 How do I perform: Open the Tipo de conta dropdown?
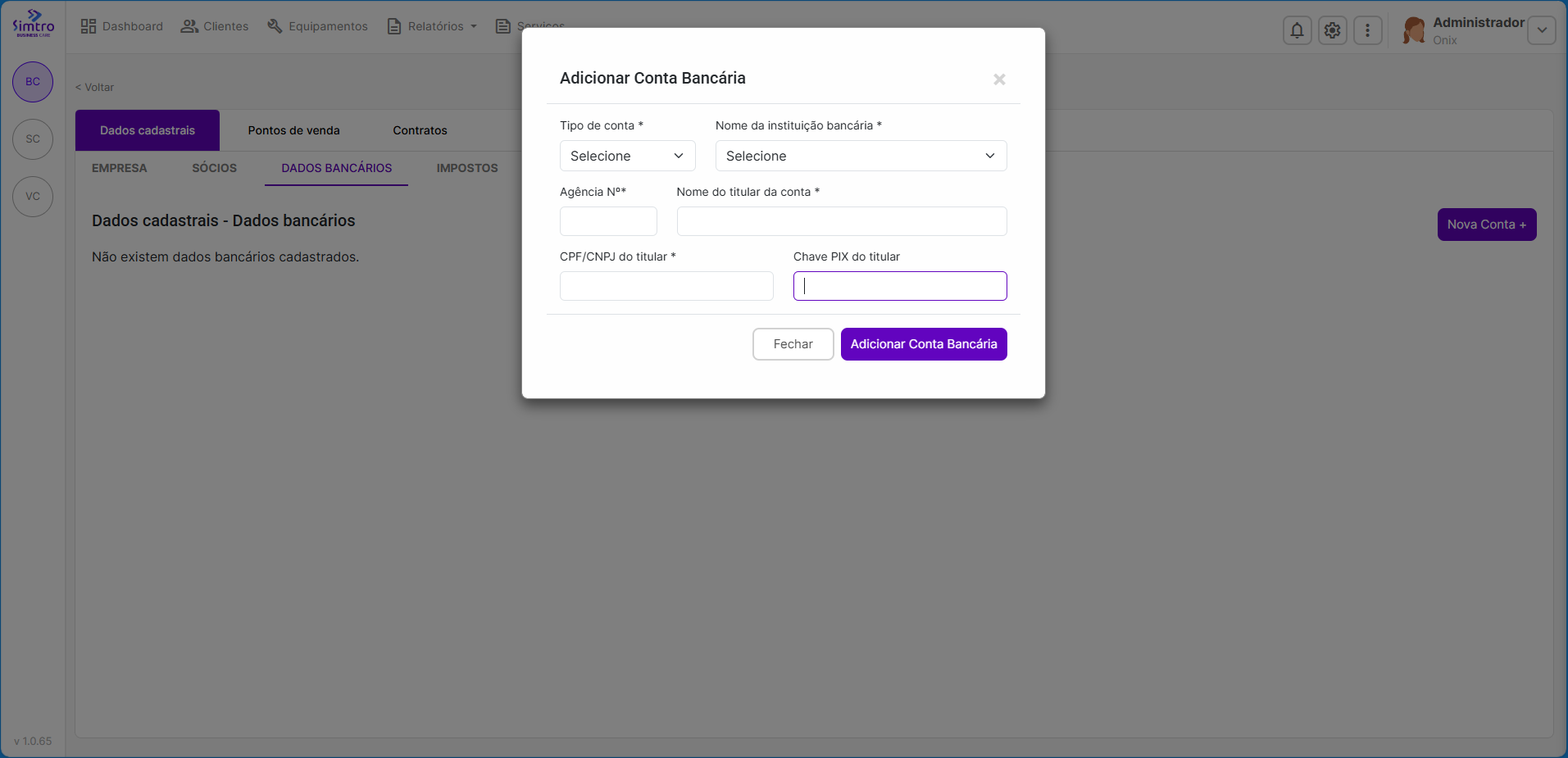coord(627,156)
